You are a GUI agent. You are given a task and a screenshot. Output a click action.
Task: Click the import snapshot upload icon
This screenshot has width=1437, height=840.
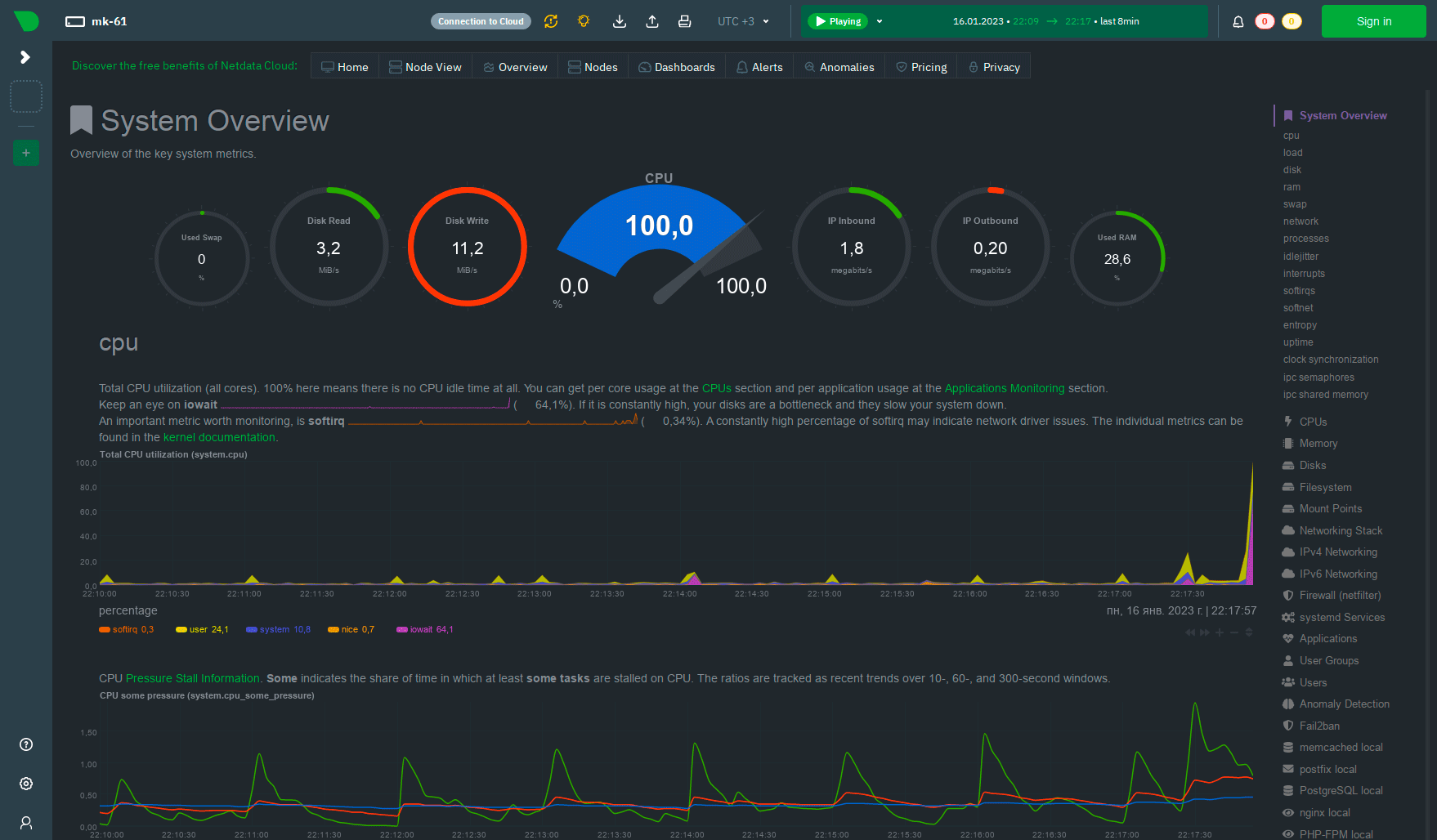[652, 21]
